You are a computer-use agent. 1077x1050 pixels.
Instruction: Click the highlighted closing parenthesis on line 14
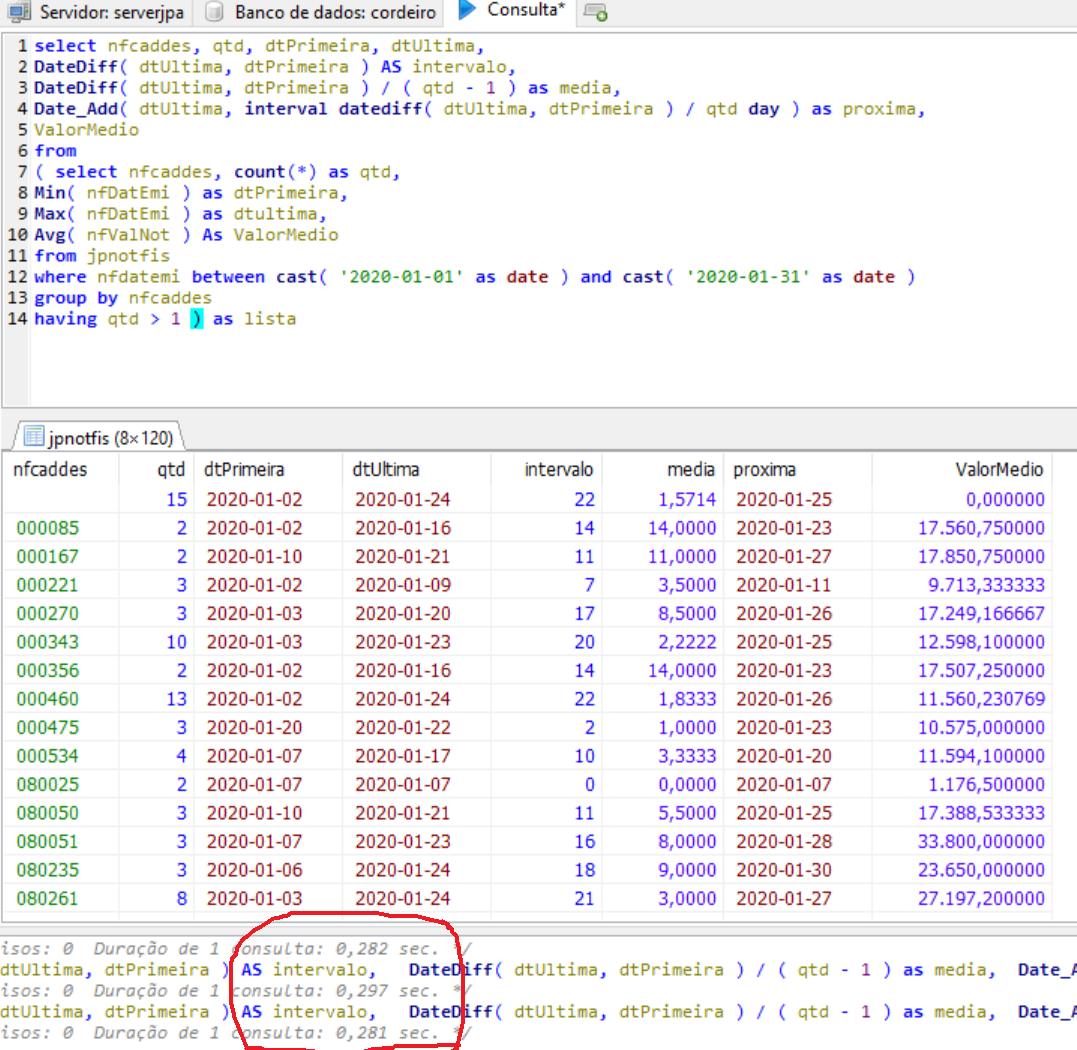tap(196, 319)
